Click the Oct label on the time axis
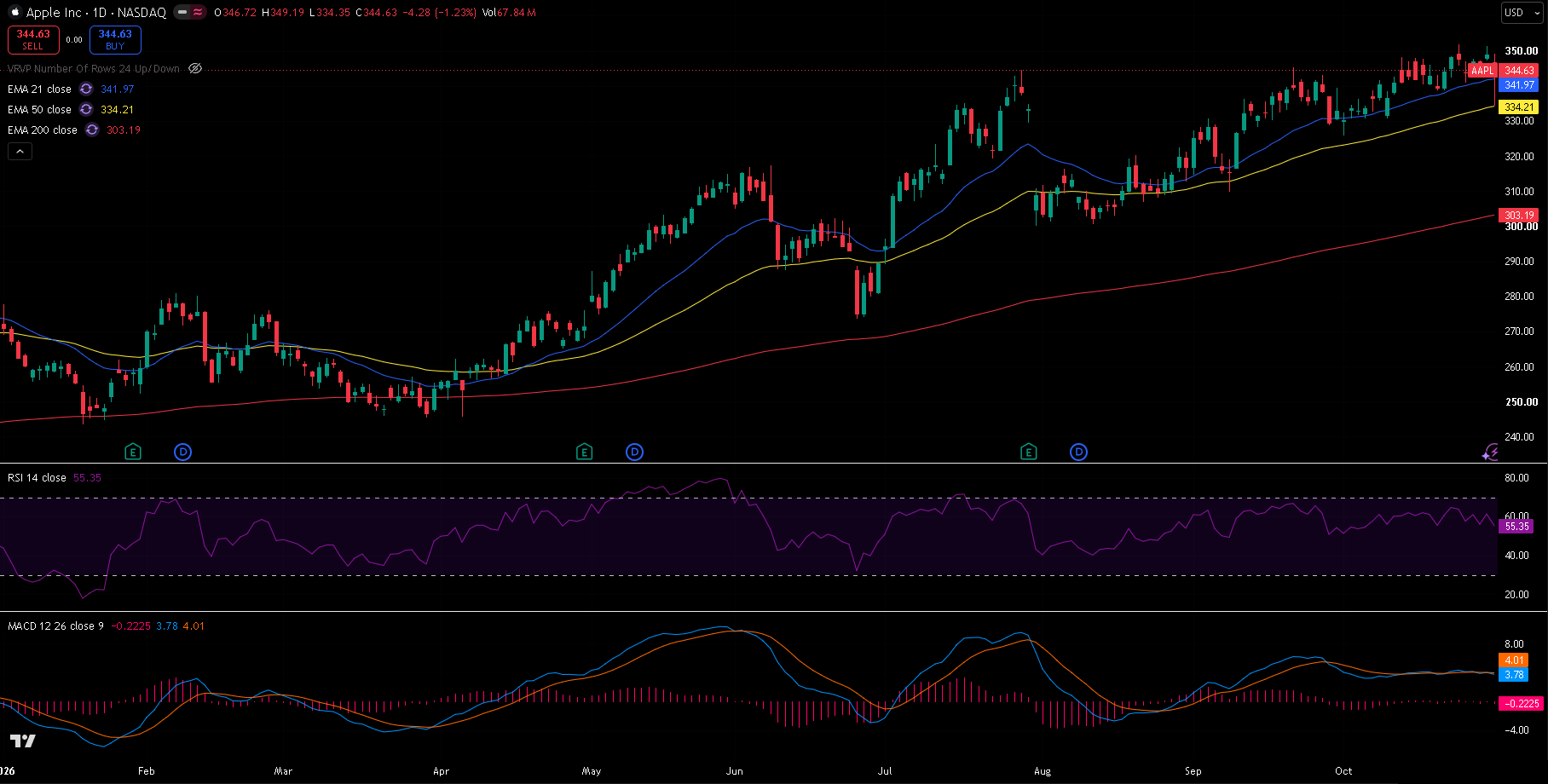Screen dimensions: 1548x784 pyautogui.click(x=1343, y=770)
